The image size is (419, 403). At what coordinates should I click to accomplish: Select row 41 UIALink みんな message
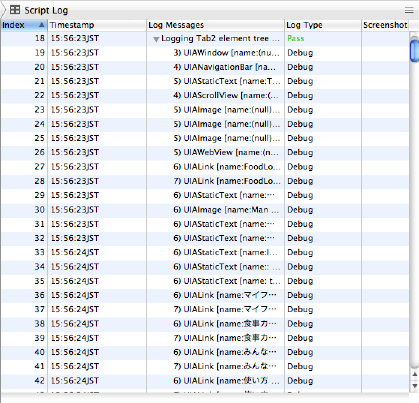tap(225, 366)
